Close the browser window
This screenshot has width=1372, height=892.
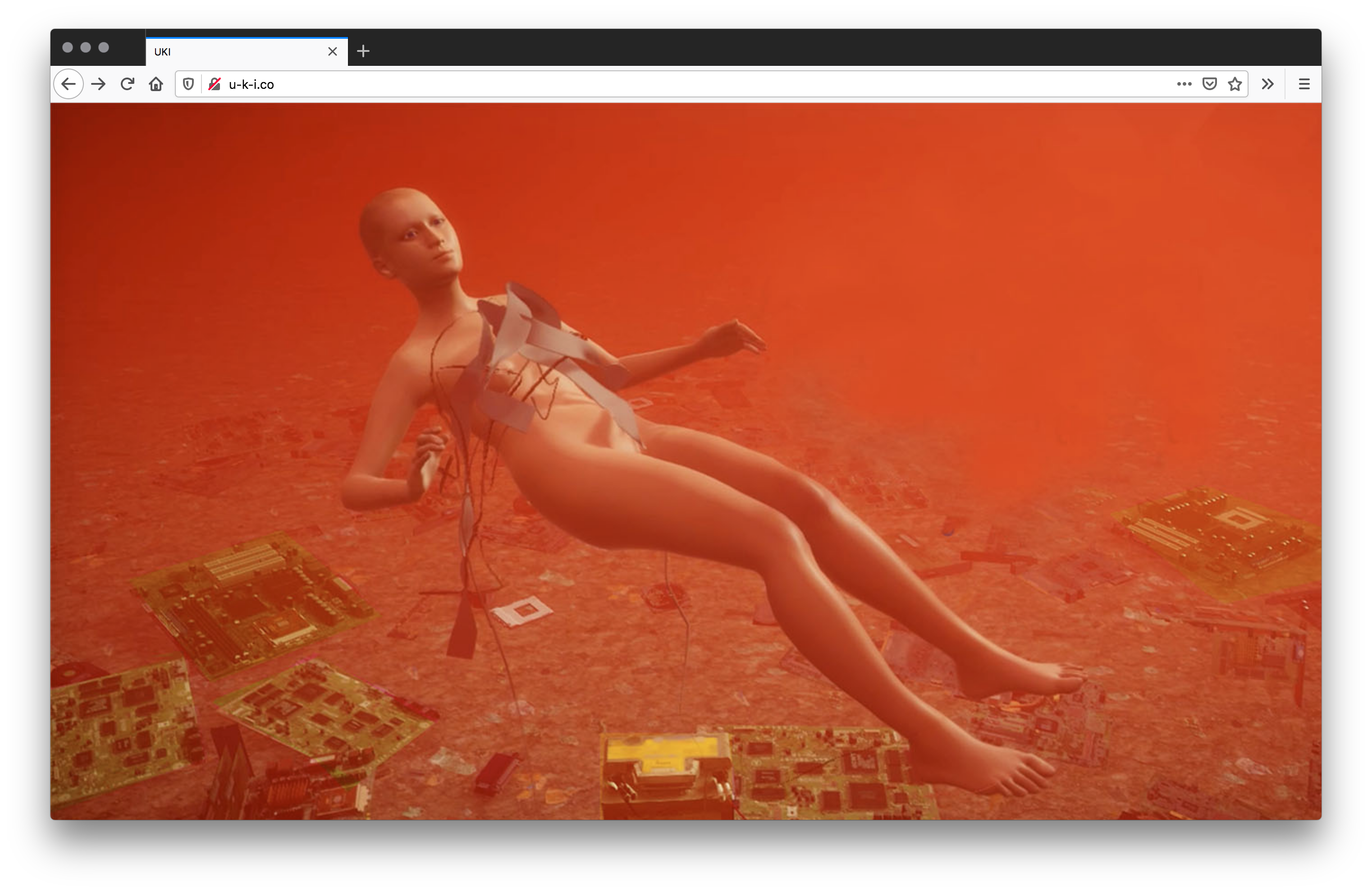tap(68, 47)
